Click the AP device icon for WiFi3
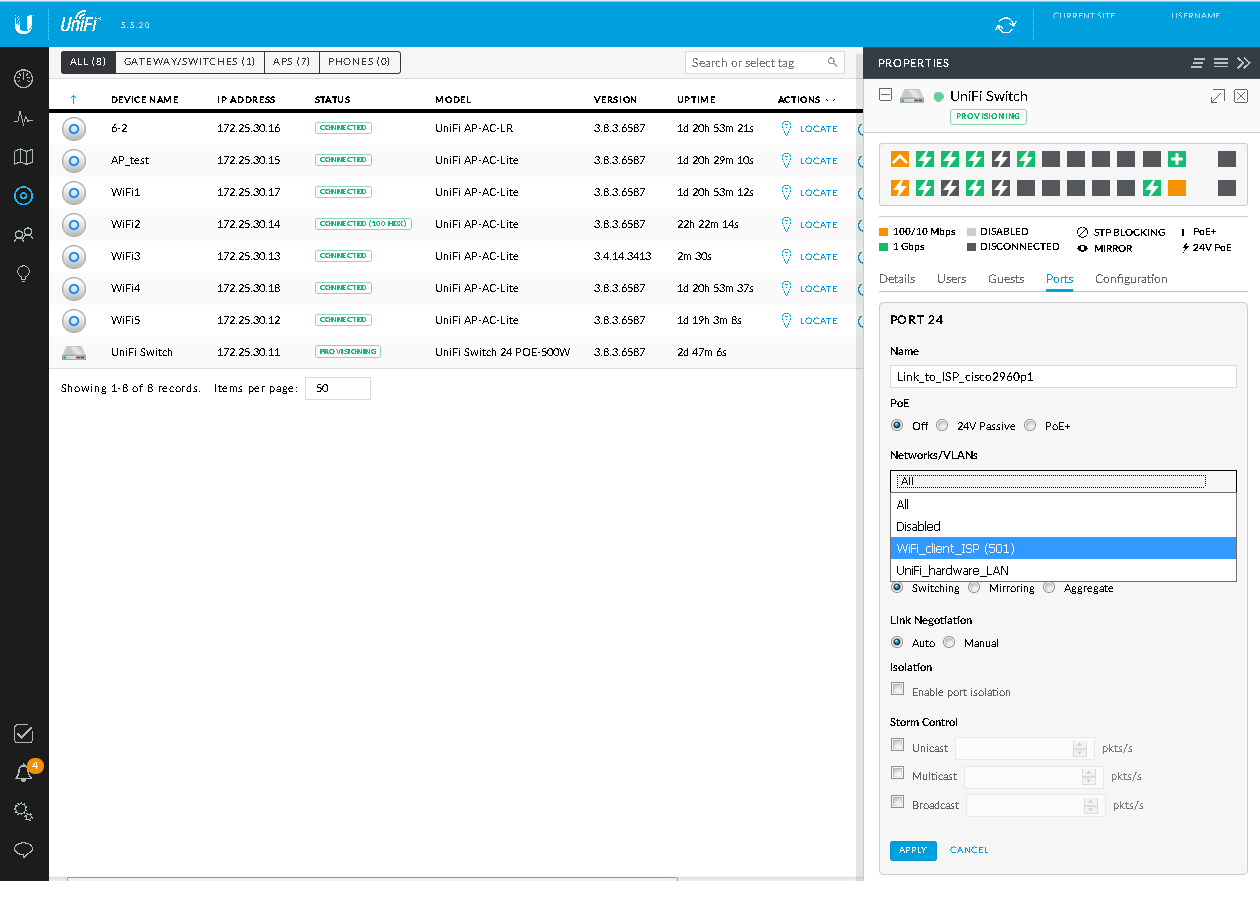The width and height of the screenshot is (1260, 914). click(74, 256)
